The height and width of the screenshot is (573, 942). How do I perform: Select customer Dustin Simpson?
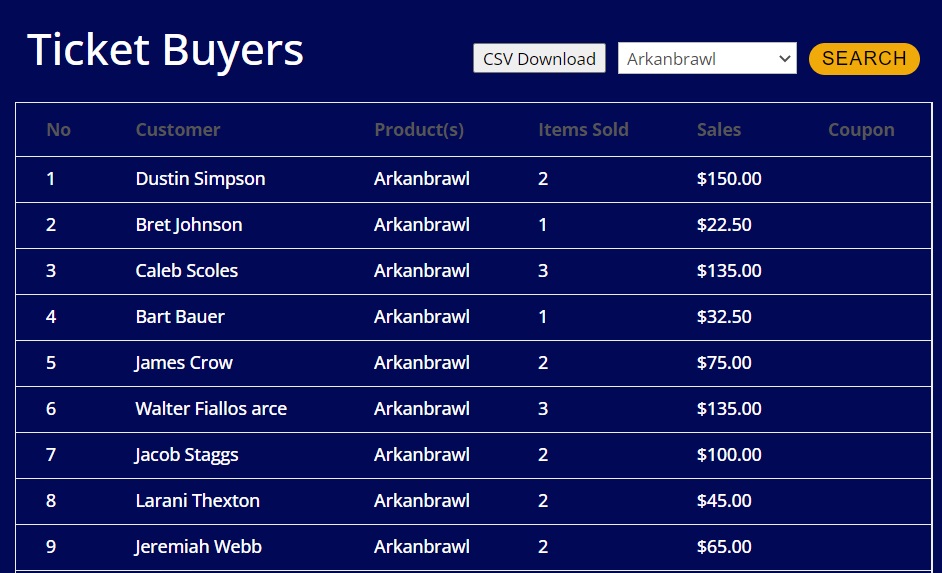(x=200, y=179)
